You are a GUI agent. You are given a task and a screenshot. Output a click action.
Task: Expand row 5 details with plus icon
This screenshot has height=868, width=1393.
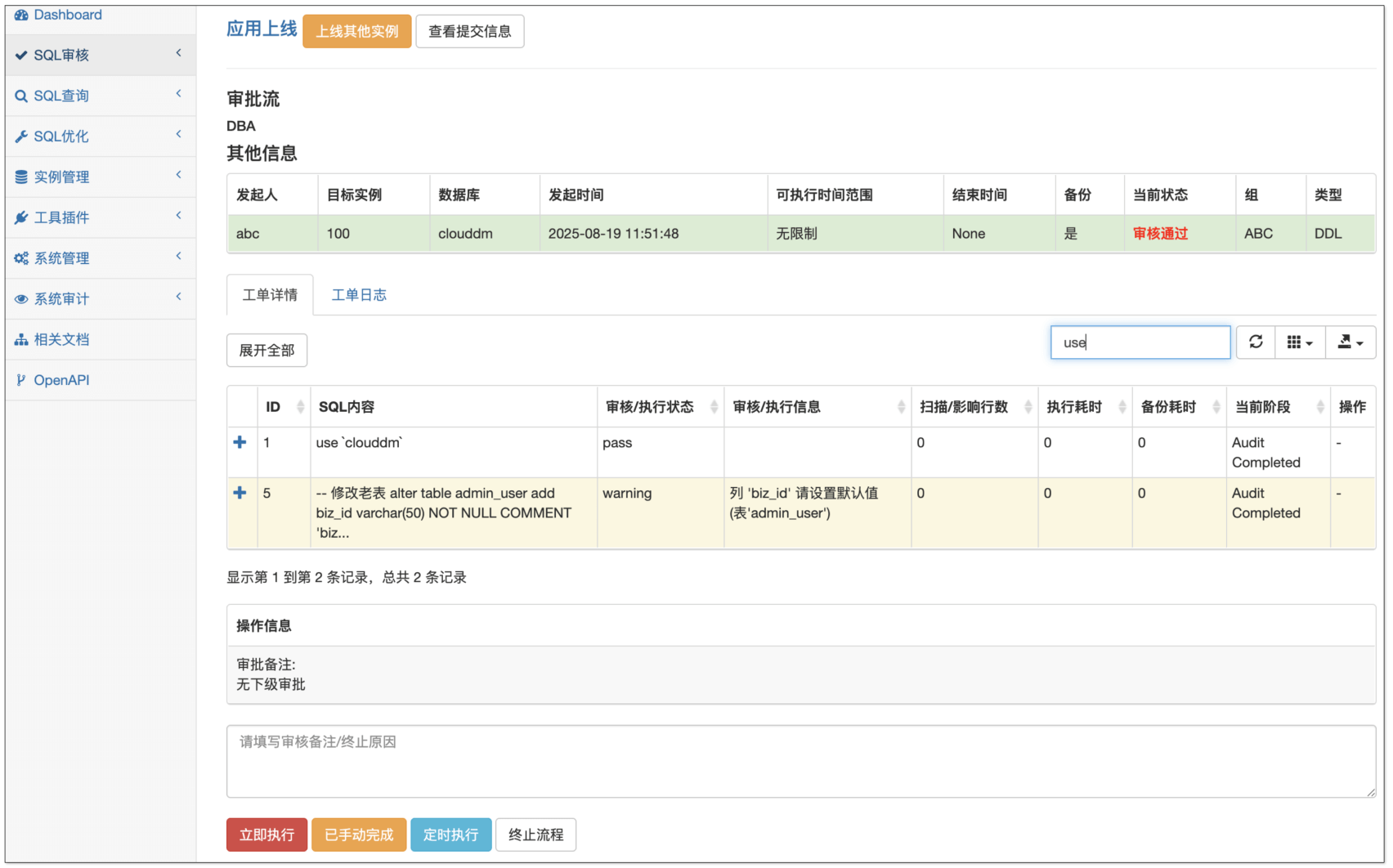tap(240, 493)
